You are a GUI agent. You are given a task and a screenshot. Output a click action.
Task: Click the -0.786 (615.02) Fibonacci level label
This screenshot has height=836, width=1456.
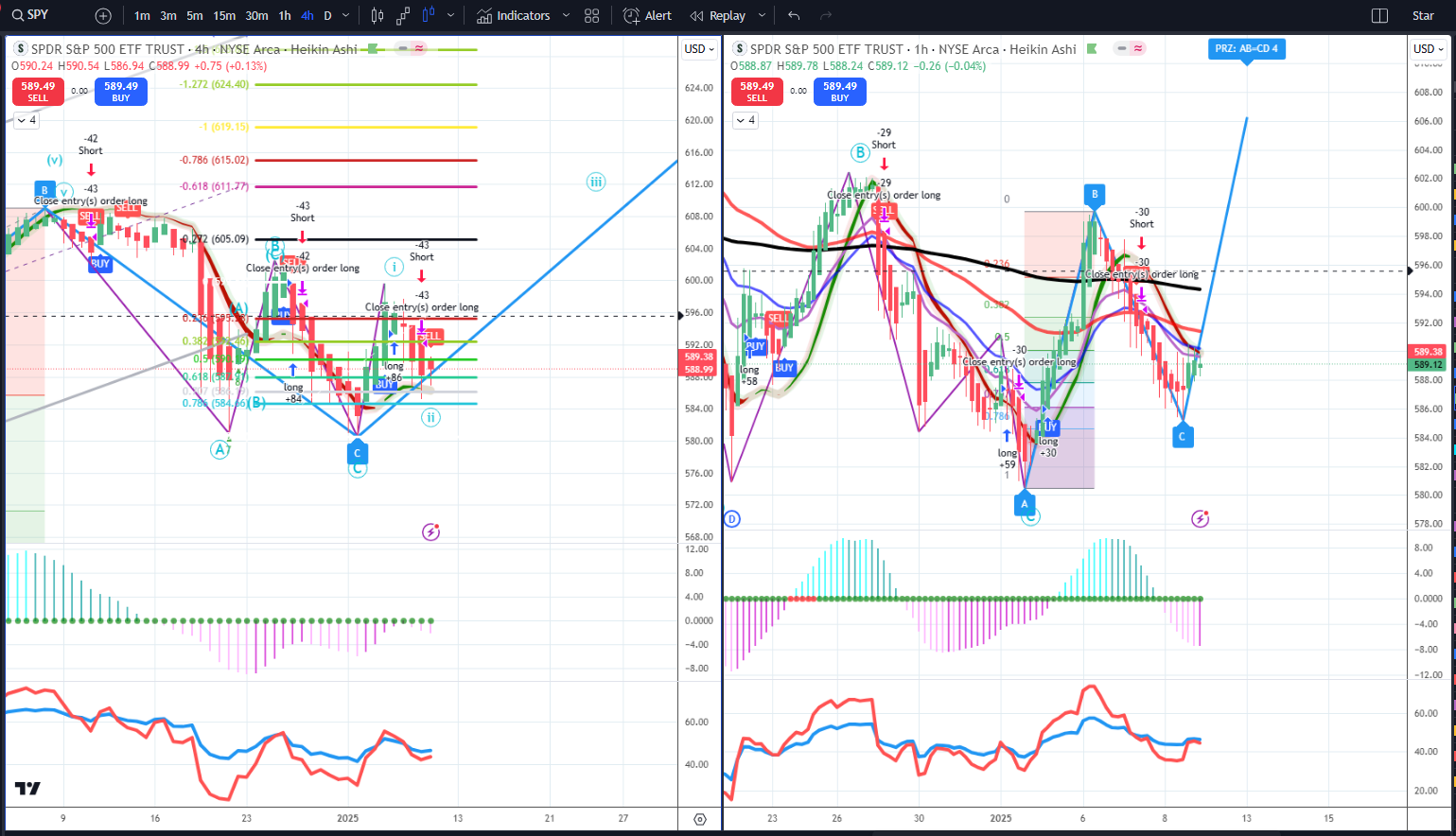coord(215,160)
